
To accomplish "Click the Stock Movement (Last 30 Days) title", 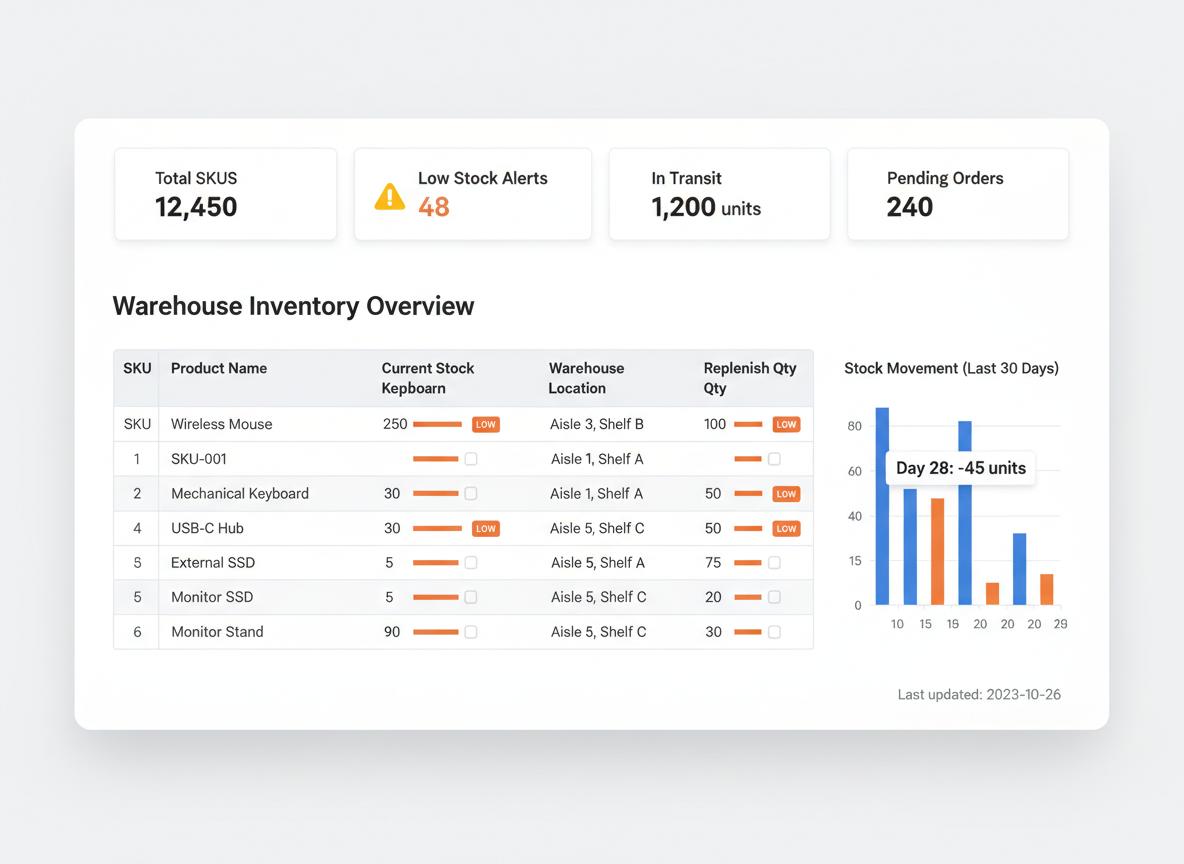I will tap(951, 369).
